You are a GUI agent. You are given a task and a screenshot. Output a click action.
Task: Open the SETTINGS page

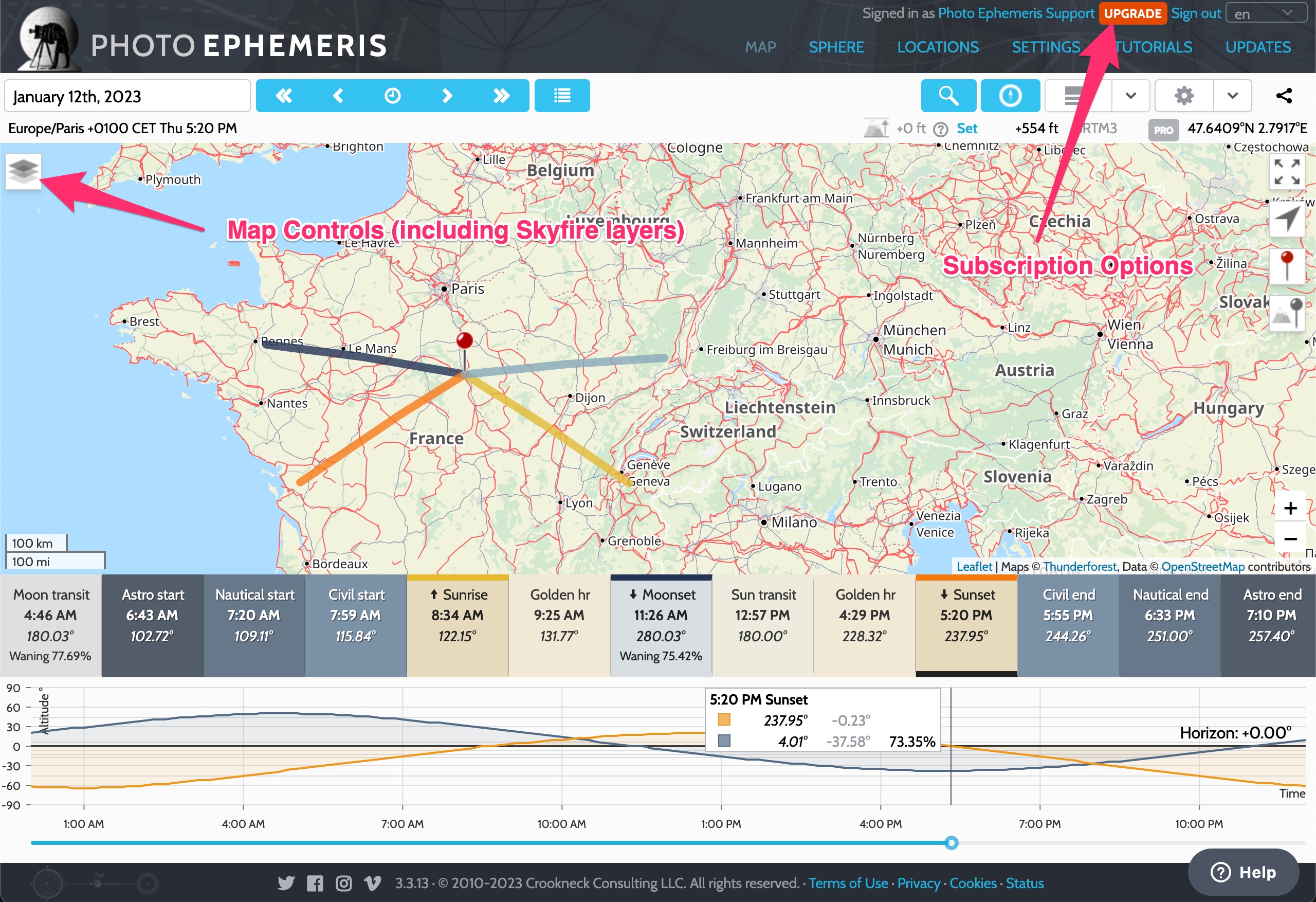click(1046, 47)
